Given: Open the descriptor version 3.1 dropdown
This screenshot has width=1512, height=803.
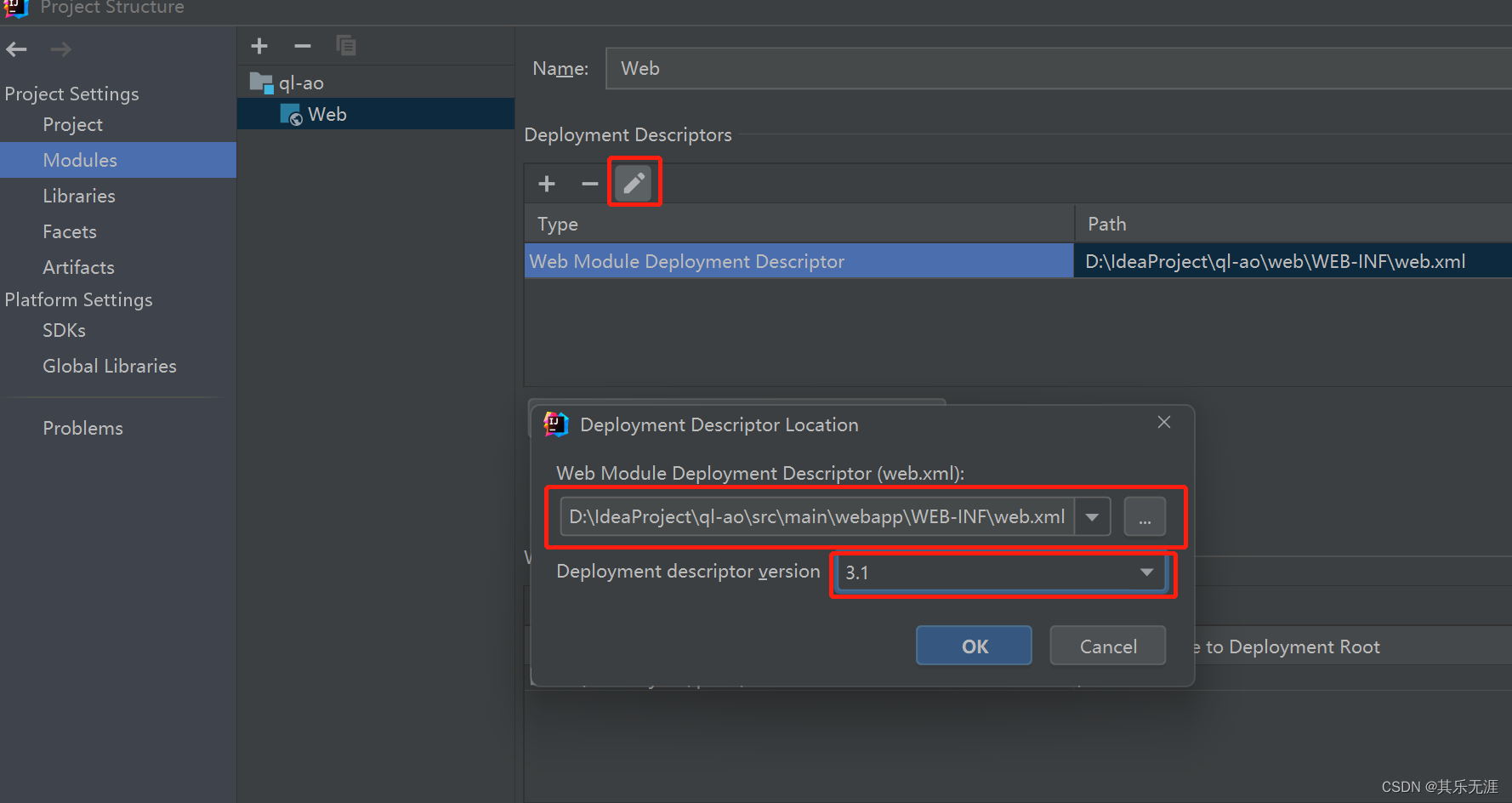Looking at the screenshot, I should coord(1001,572).
